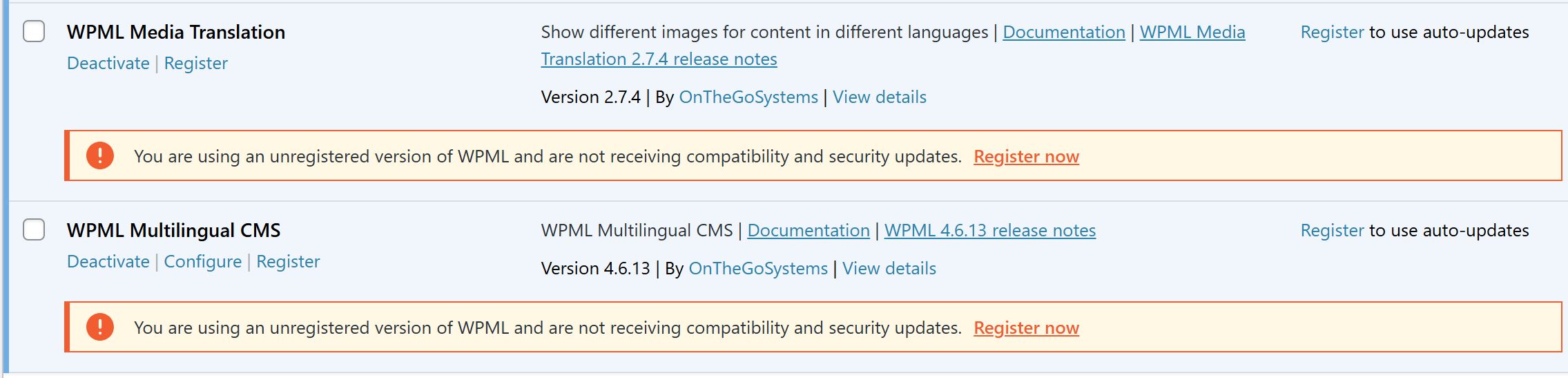This screenshot has width=1568, height=378.
Task: Open WPML 4.6.13 release notes
Action: pos(990,230)
